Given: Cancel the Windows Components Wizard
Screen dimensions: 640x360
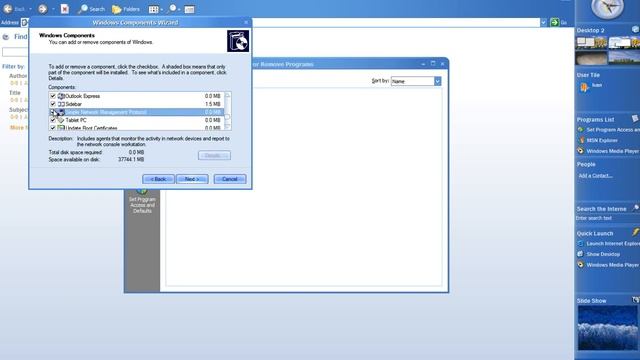Looking at the screenshot, I should pyautogui.click(x=230, y=179).
